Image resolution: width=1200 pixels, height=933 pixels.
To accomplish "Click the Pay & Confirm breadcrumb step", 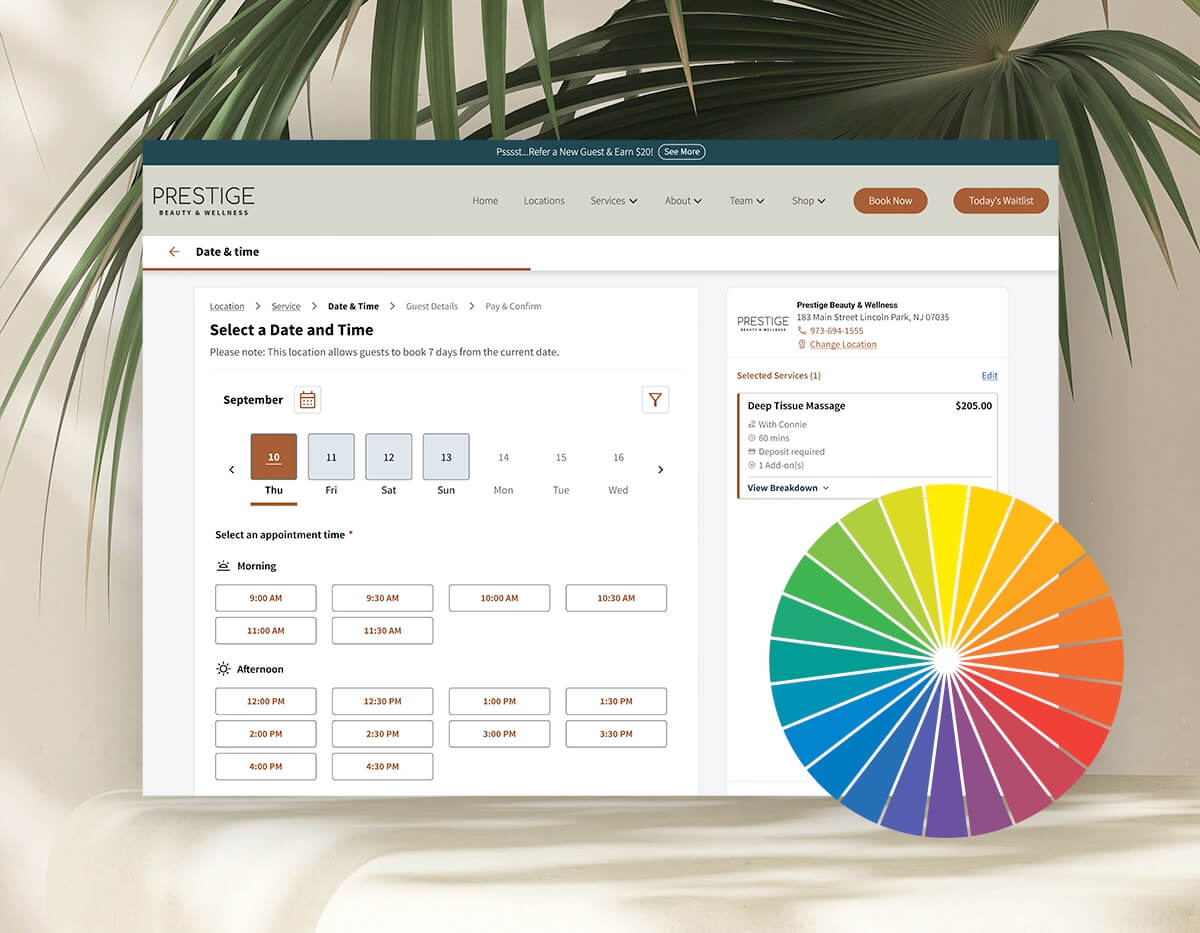I will point(513,307).
